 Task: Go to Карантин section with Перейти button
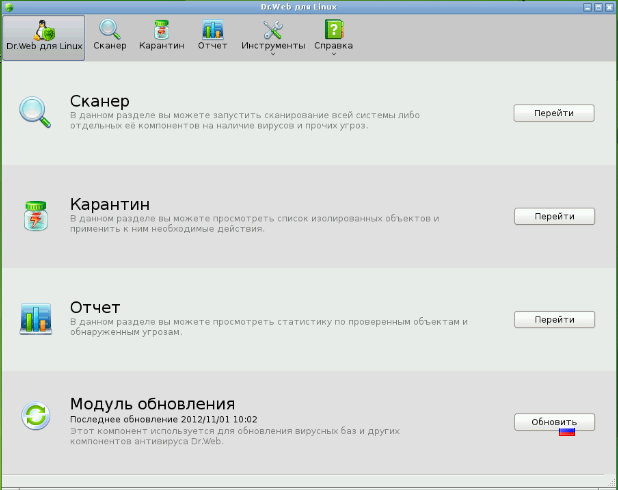tap(554, 216)
